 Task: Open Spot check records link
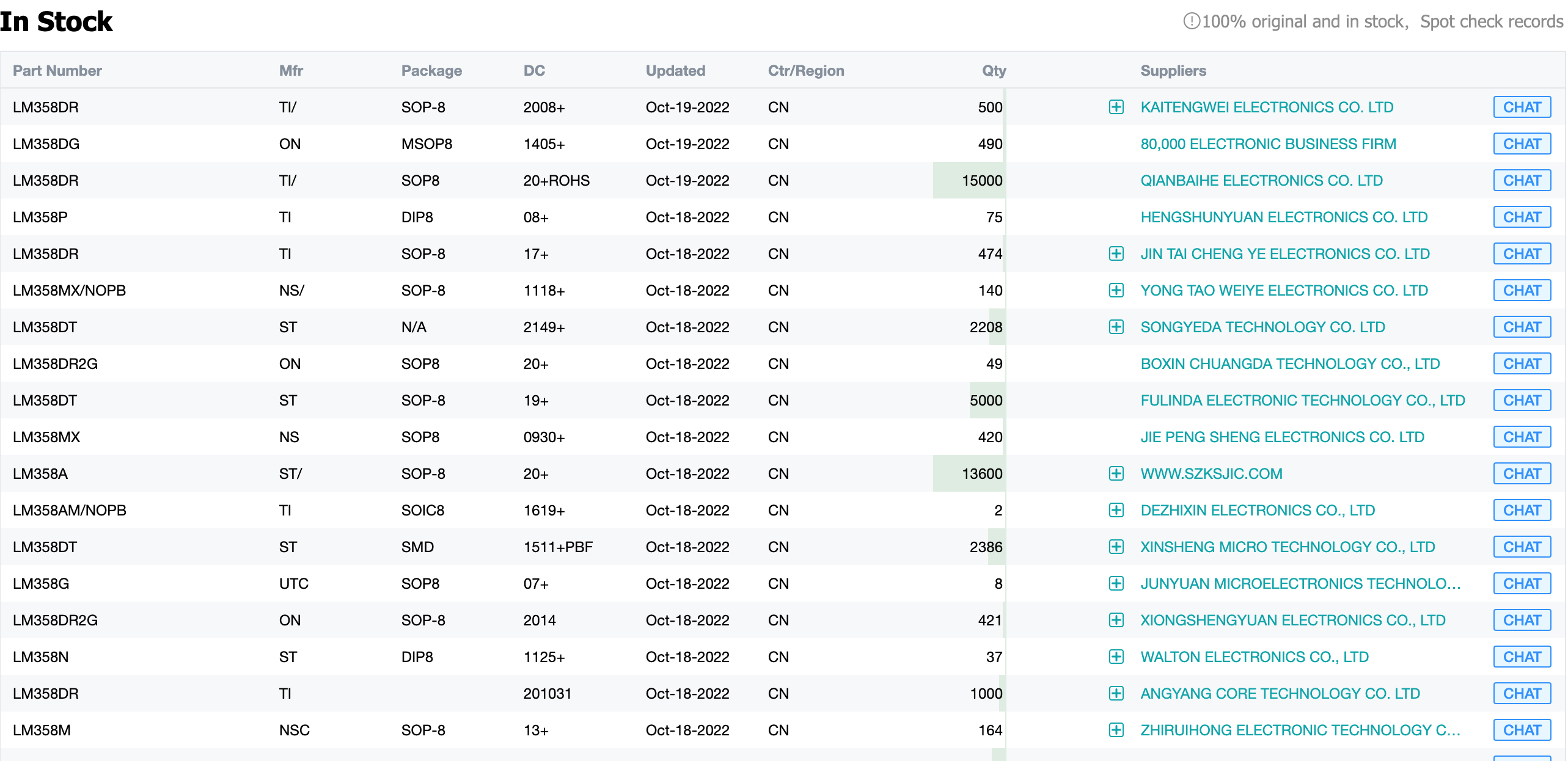1491,21
